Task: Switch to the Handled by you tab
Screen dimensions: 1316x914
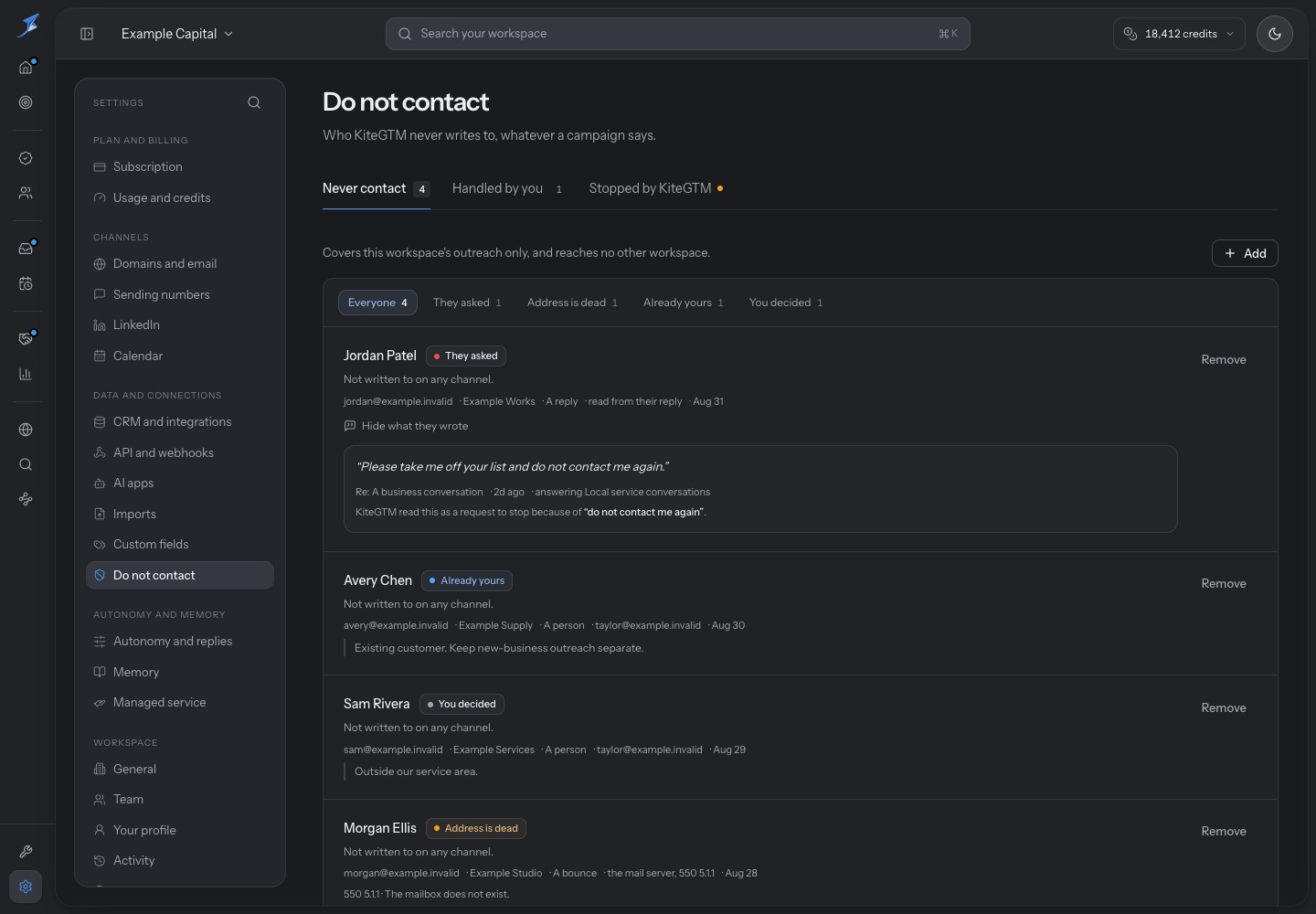Action: tap(508, 188)
